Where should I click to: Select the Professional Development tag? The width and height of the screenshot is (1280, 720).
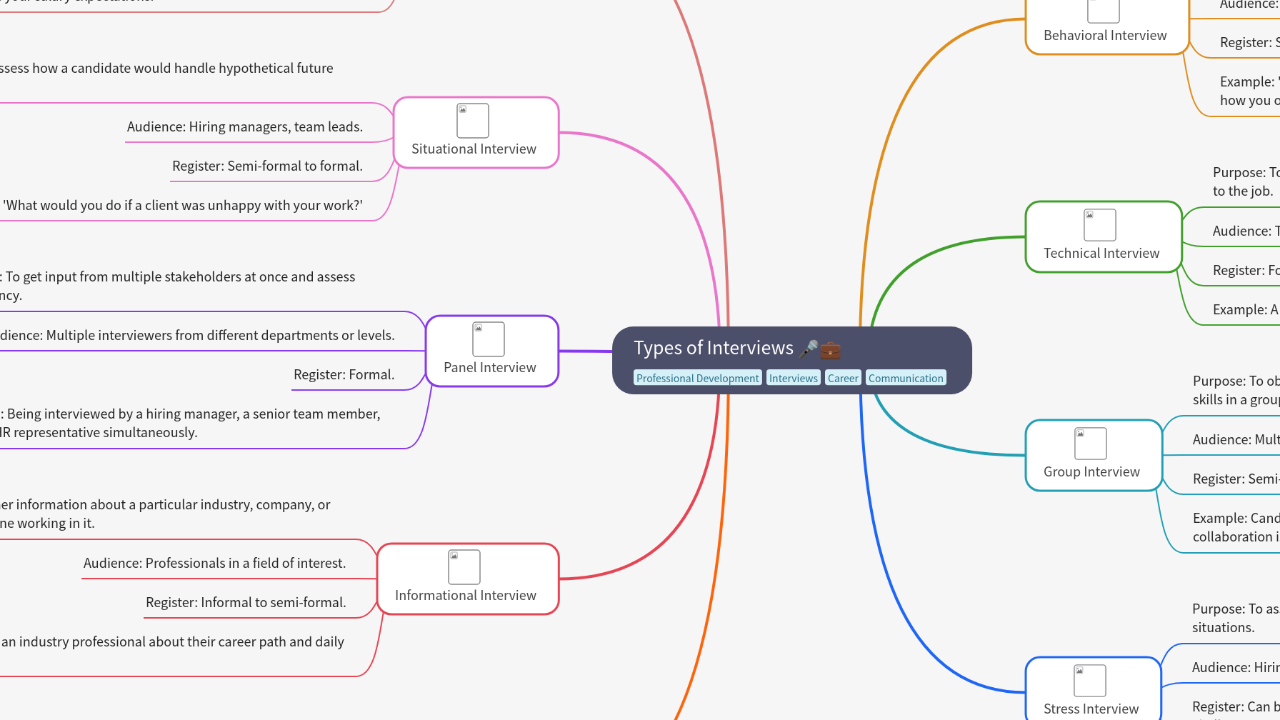point(698,378)
